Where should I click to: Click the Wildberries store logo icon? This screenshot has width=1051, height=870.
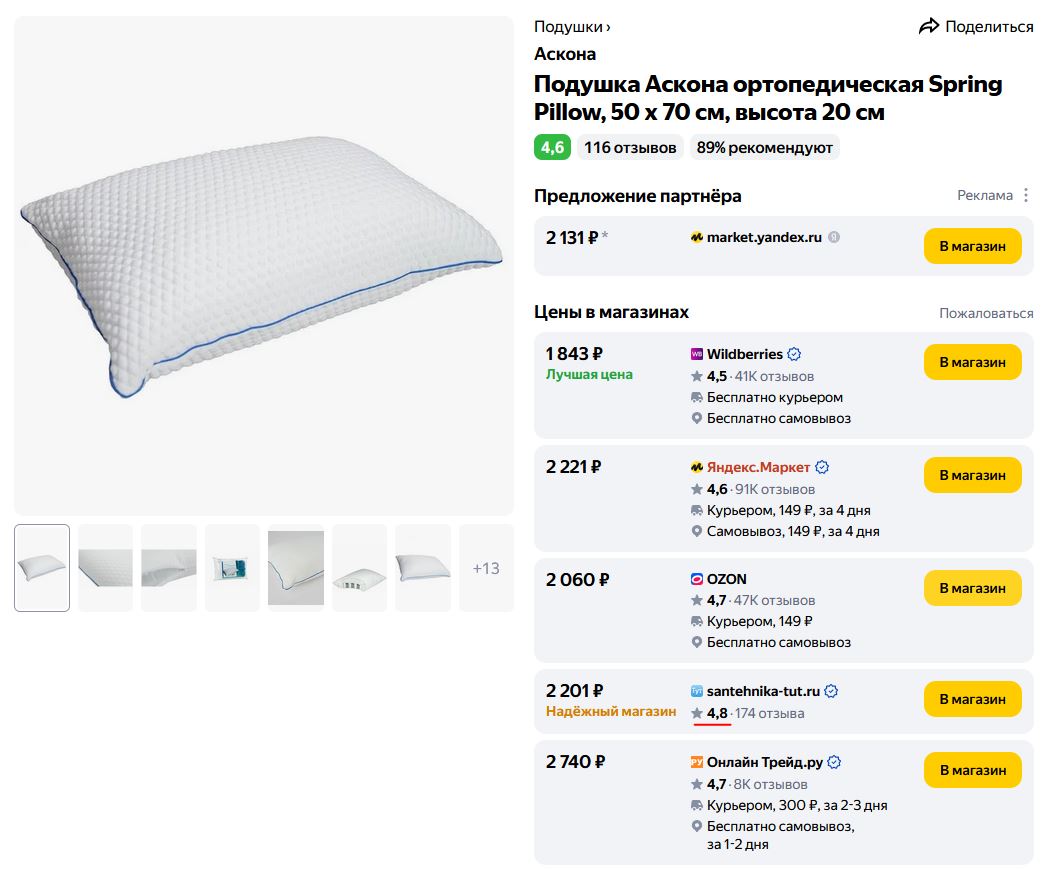(697, 354)
